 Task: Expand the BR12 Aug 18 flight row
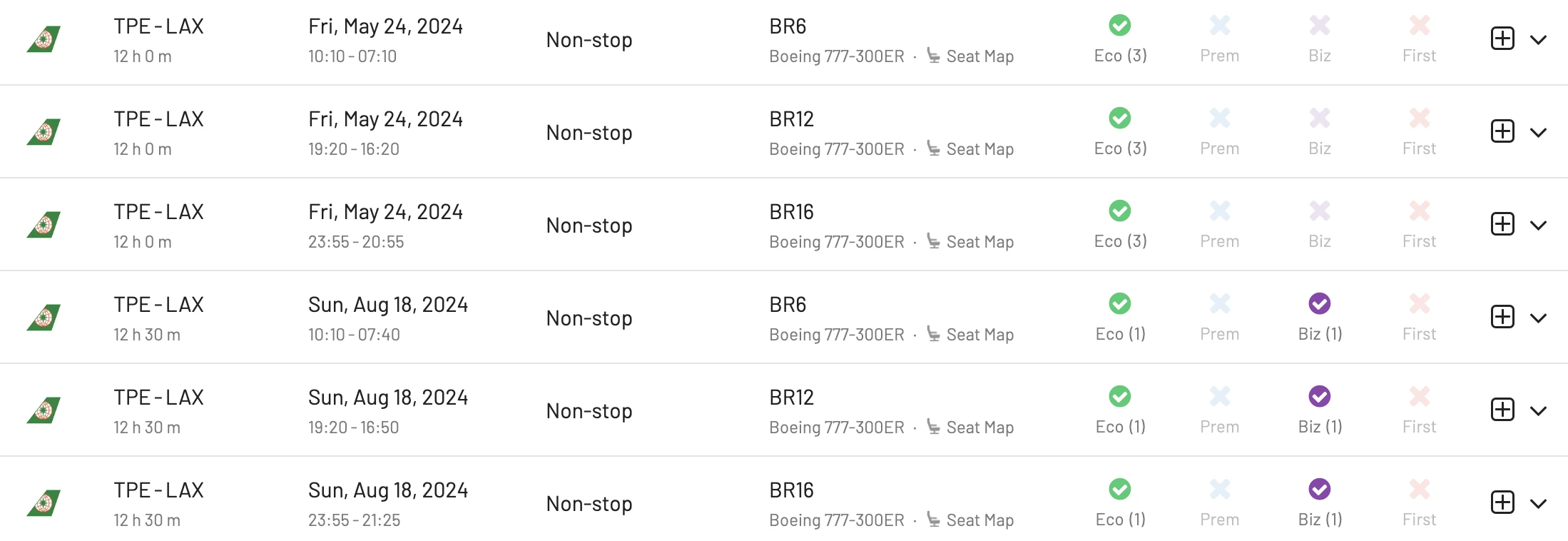click(1539, 411)
